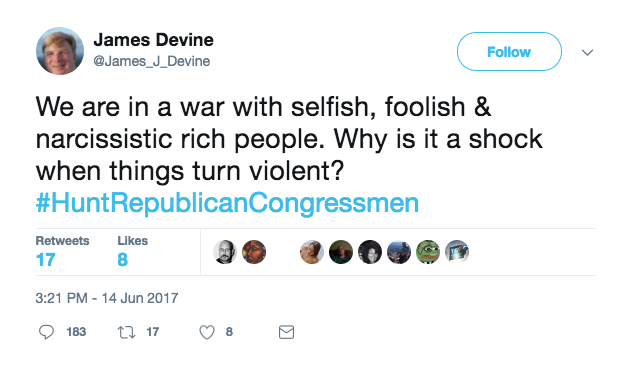
Task: Open the 3:21 PM - 14 Jun 2017 timestamp
Action: tap(107, 298)
